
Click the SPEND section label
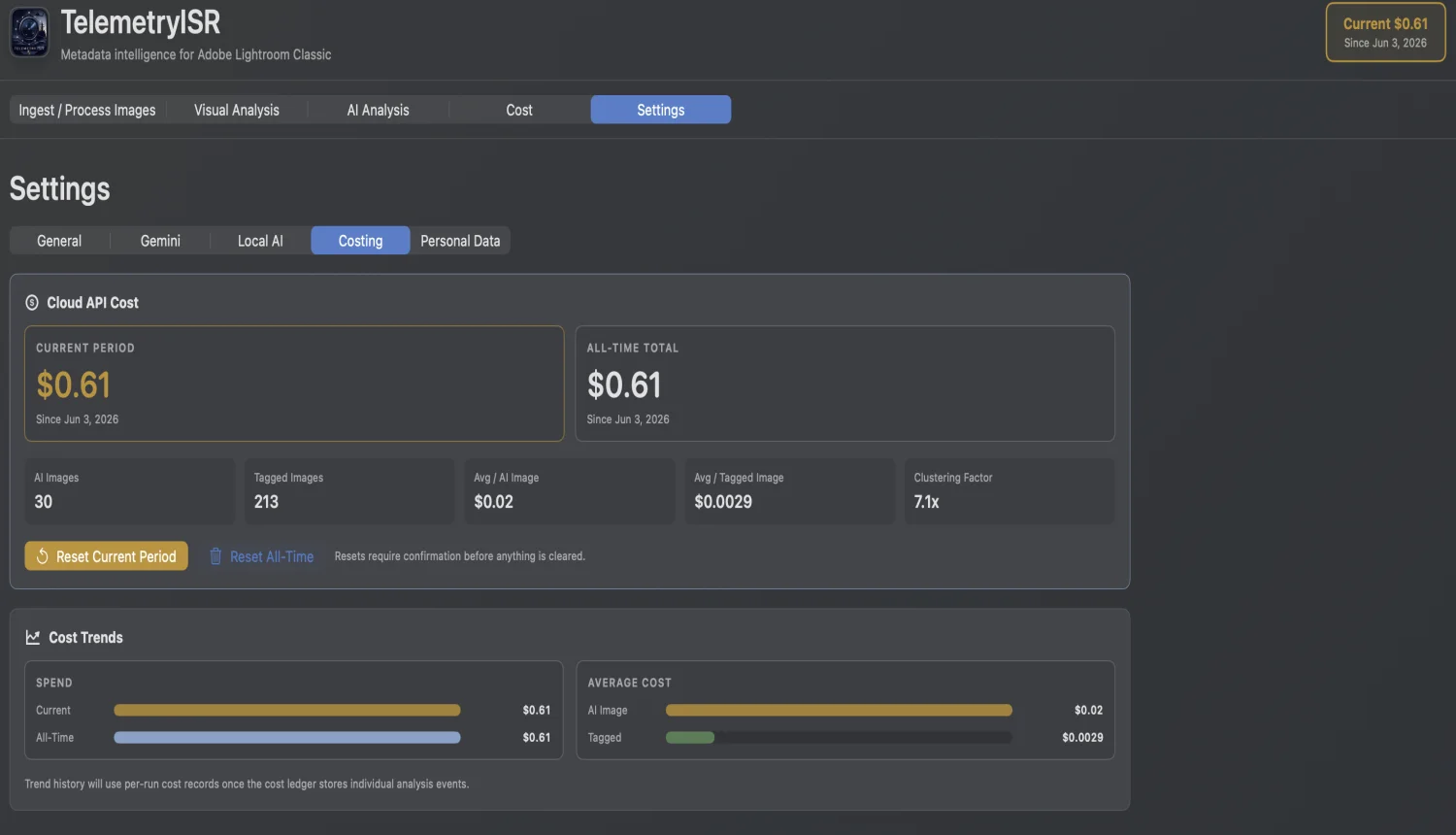(x=54, y=683)
